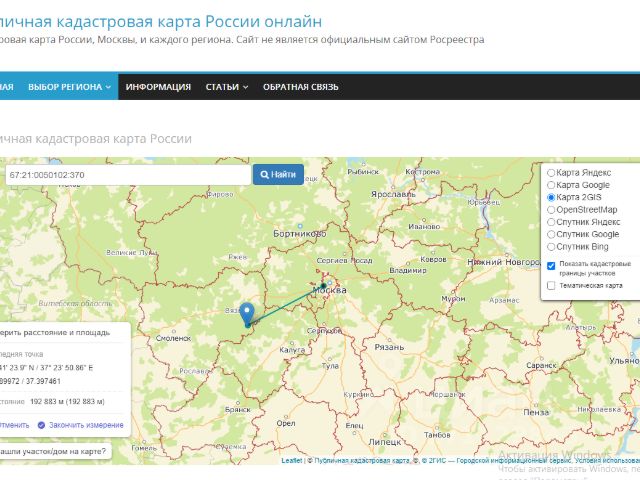Click the Пенза city label
The image size is (640, 480).
pos(536,412)
